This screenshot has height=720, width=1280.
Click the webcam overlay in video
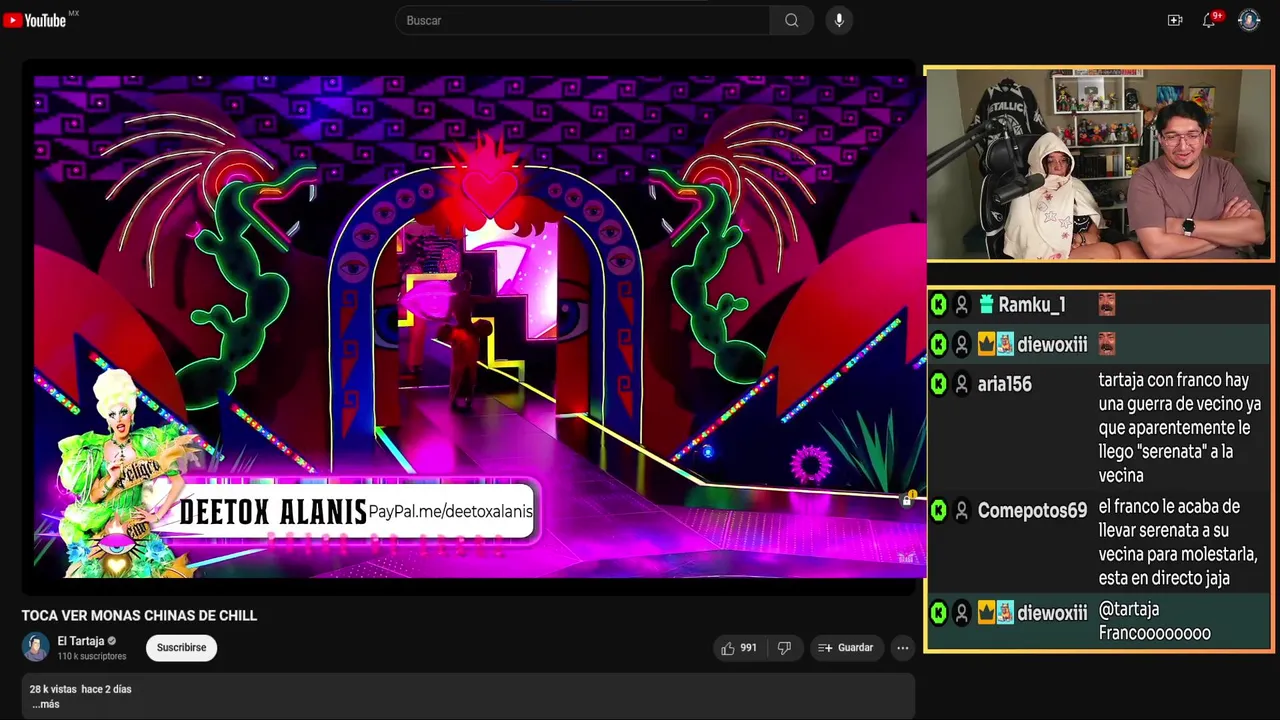(1100, 164)
